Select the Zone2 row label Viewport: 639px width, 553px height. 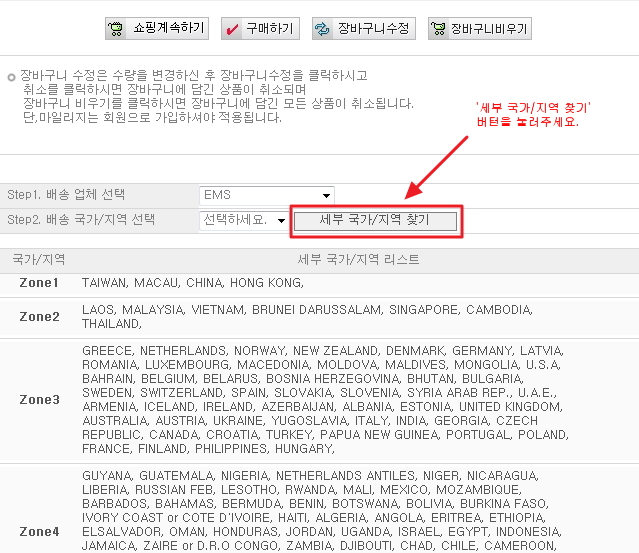coord(39,317)
